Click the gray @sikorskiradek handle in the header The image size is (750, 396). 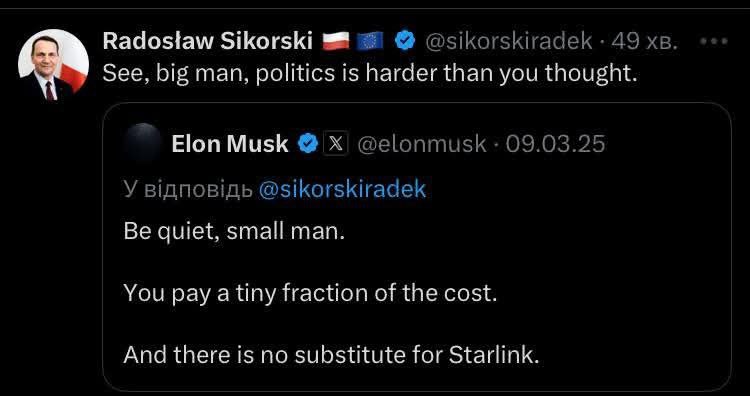(508, 42)
